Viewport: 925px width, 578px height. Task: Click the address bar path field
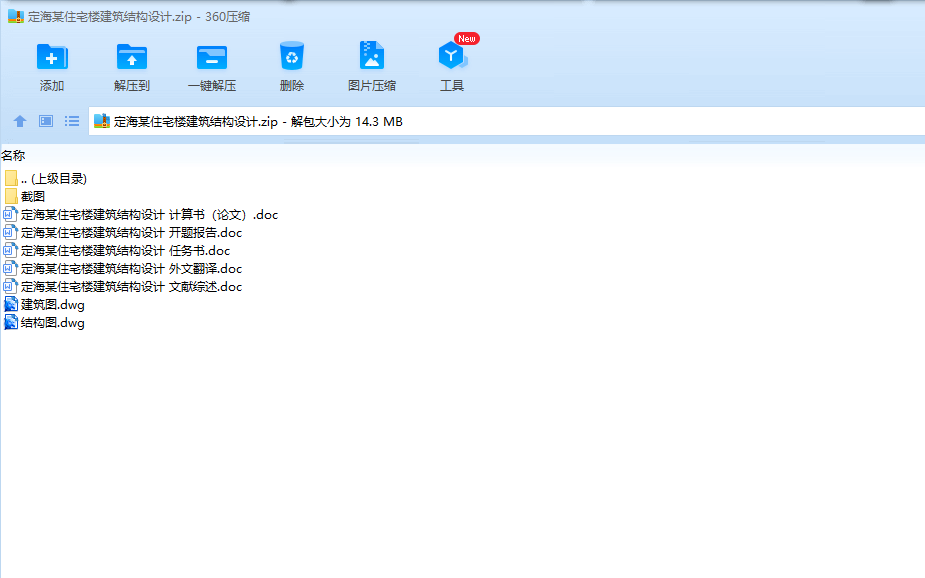[506, 121]
